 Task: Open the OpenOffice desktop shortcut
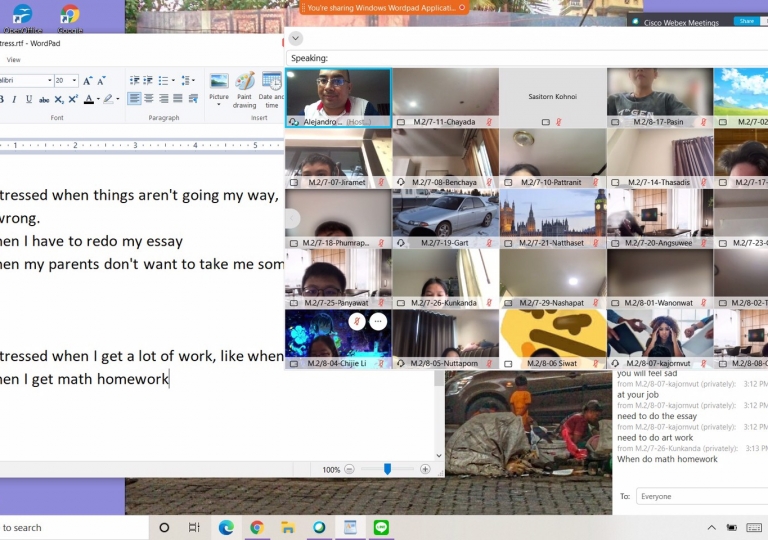pyautogui.click(x=22, y=19)
